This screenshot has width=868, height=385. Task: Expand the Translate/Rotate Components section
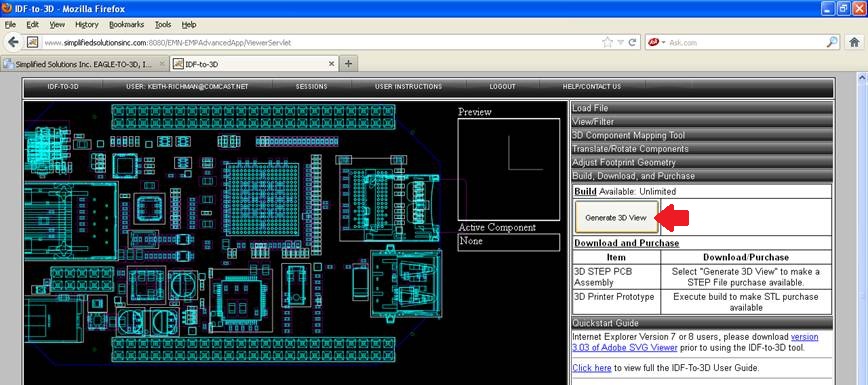[701, 148]
